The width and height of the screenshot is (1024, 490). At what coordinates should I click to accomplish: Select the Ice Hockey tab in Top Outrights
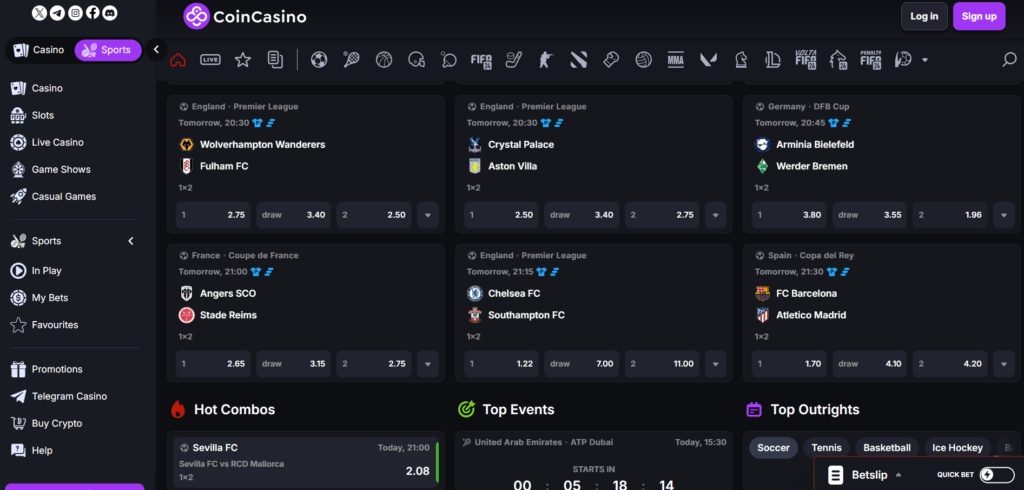957,448
